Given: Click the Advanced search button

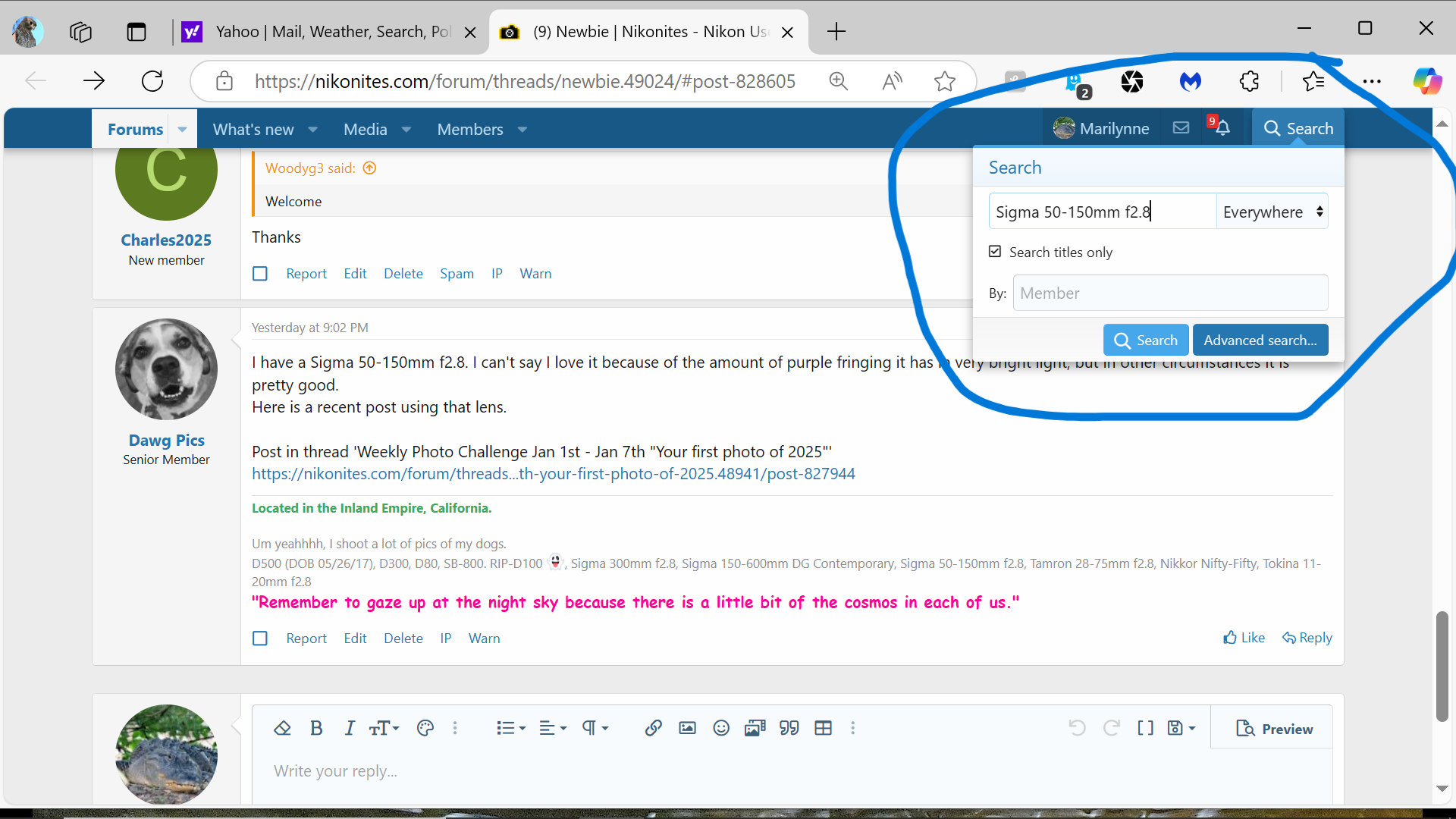Looking at the screenshot, I should [x=1260, y=340].
